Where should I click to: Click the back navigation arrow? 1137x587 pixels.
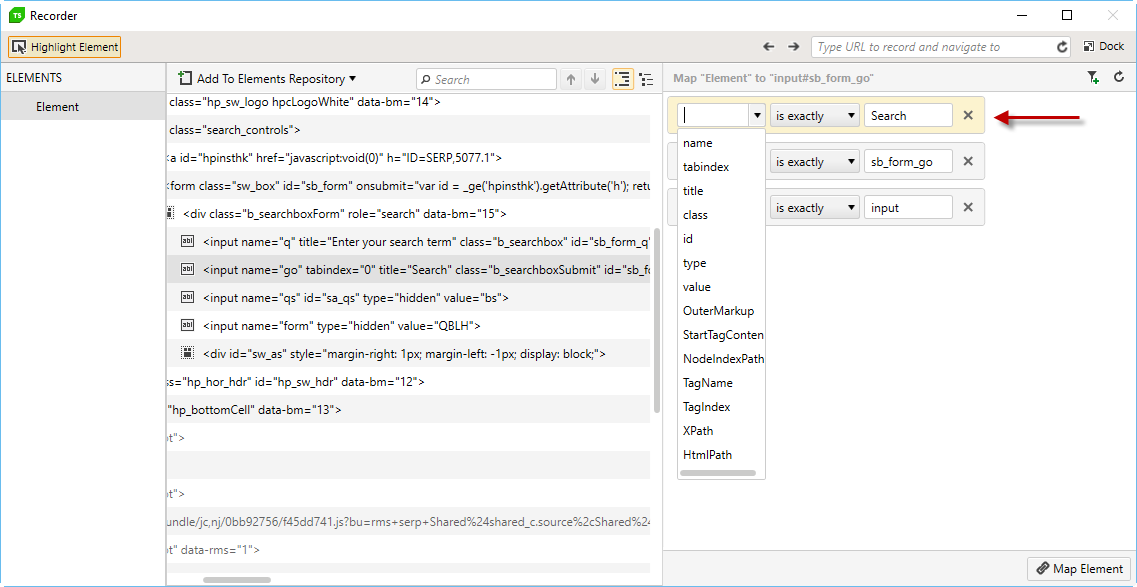(x=769, y=46)
